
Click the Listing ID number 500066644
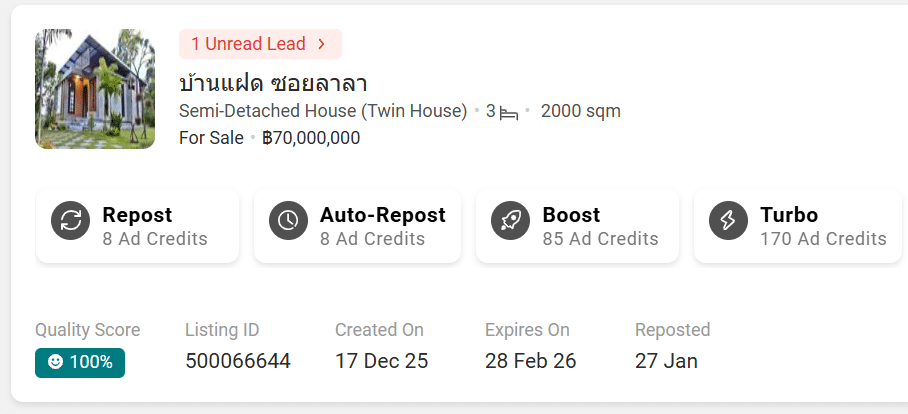[238, 361]
